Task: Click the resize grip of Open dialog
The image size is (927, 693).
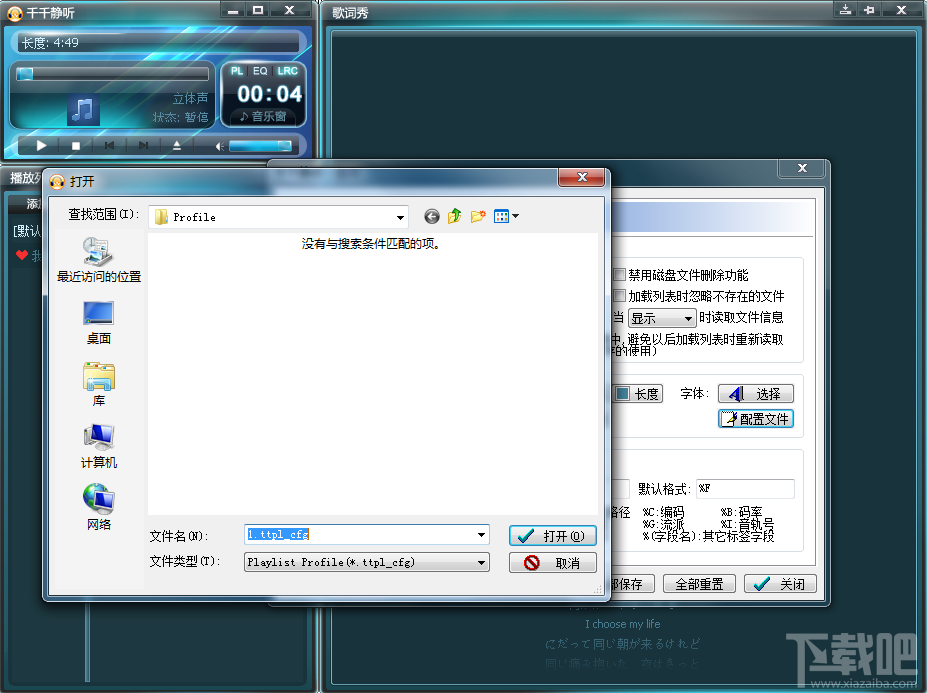Action: 598,589
